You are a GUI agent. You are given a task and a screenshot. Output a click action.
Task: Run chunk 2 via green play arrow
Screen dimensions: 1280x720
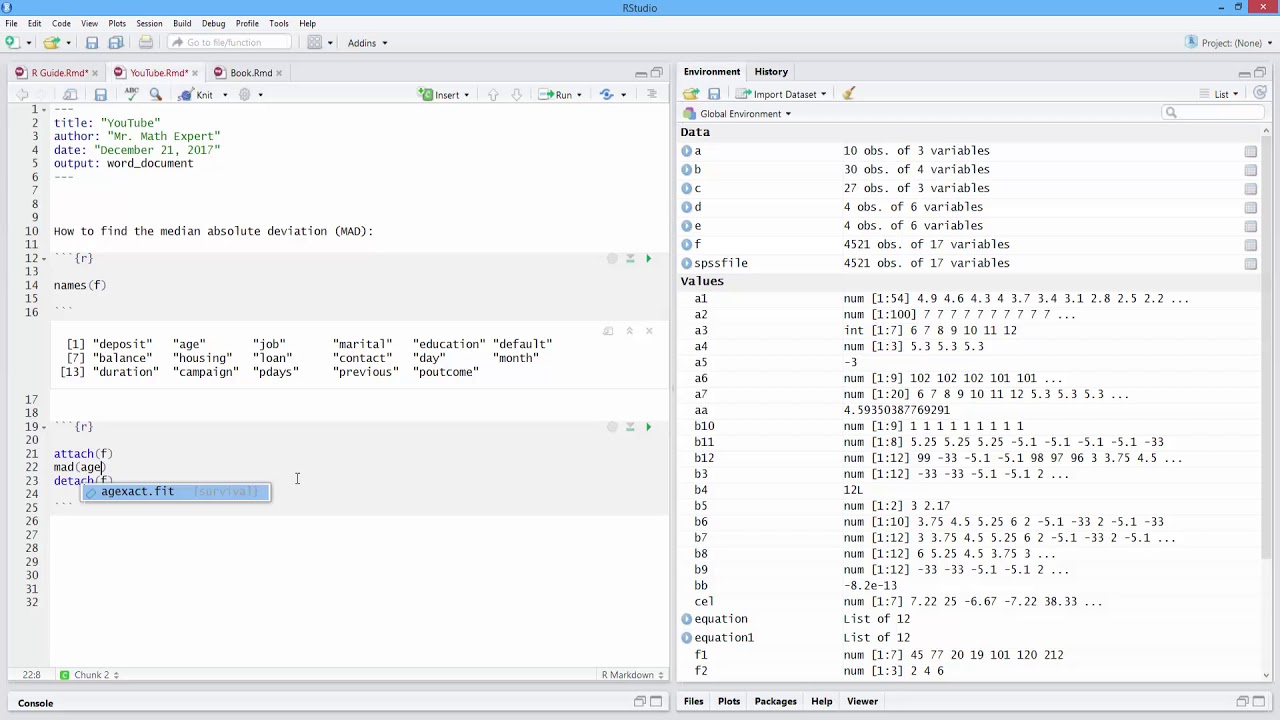pyautogui.click(x=648, y=427)
